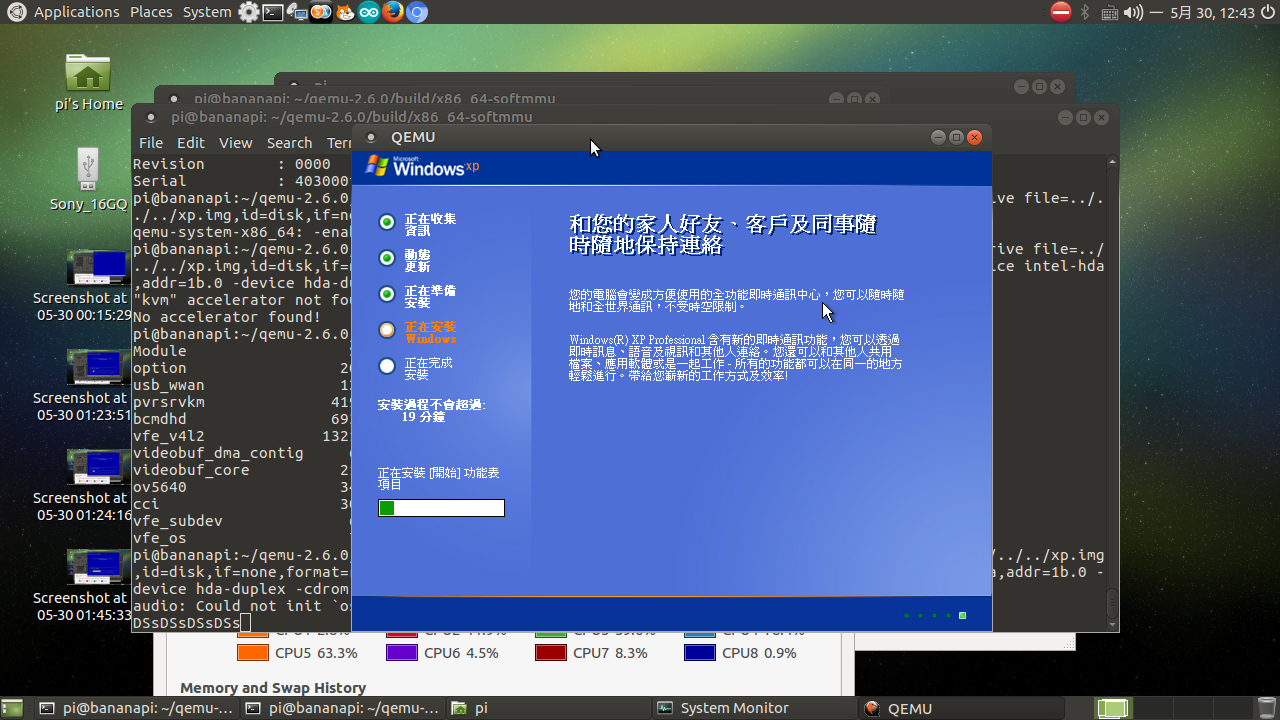Image resolution: width=1280 pixels, height=720 pixels.
Task: Launch Firefox from the top panel
Action: (392, 12)
